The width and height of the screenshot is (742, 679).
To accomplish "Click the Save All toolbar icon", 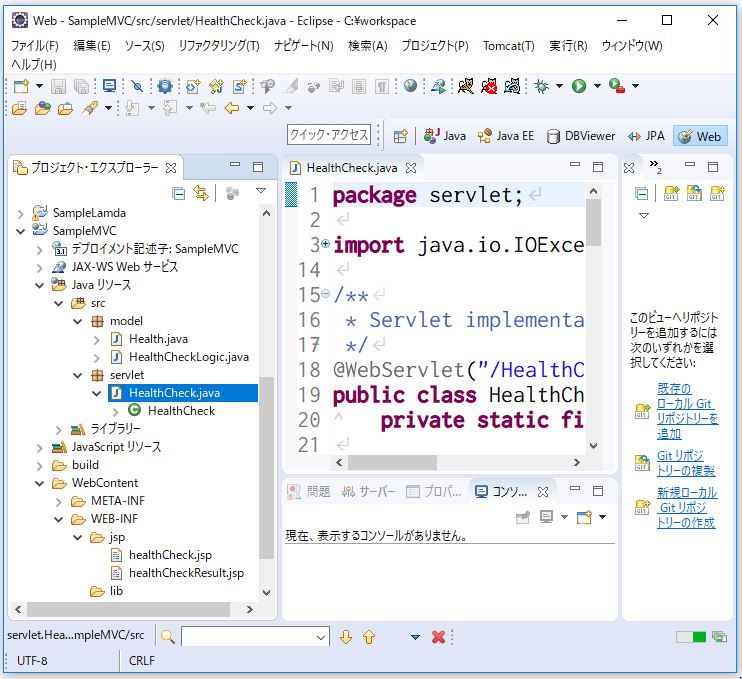I will point(81,86).
